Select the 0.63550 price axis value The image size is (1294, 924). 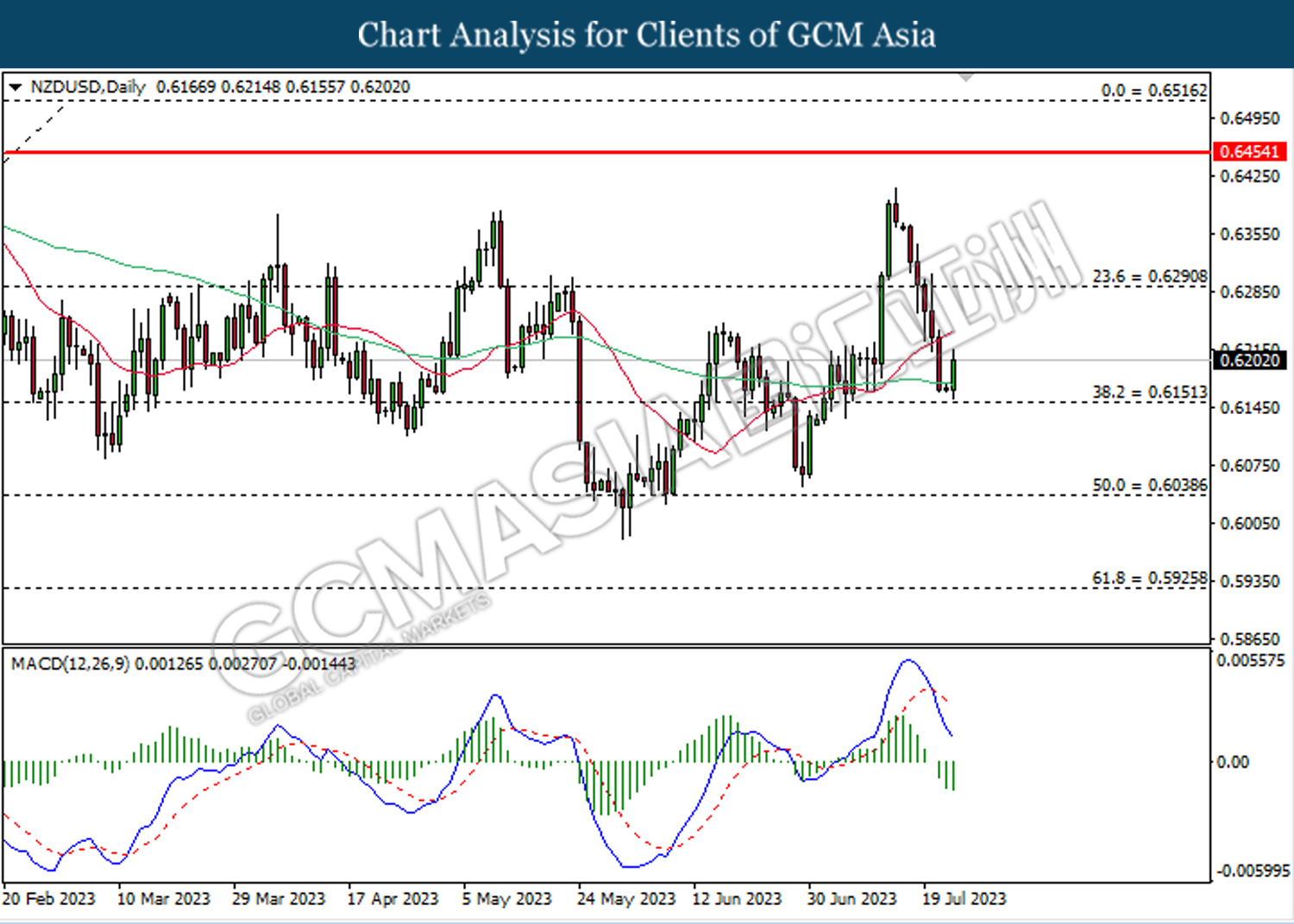(x=1250, y=234)
